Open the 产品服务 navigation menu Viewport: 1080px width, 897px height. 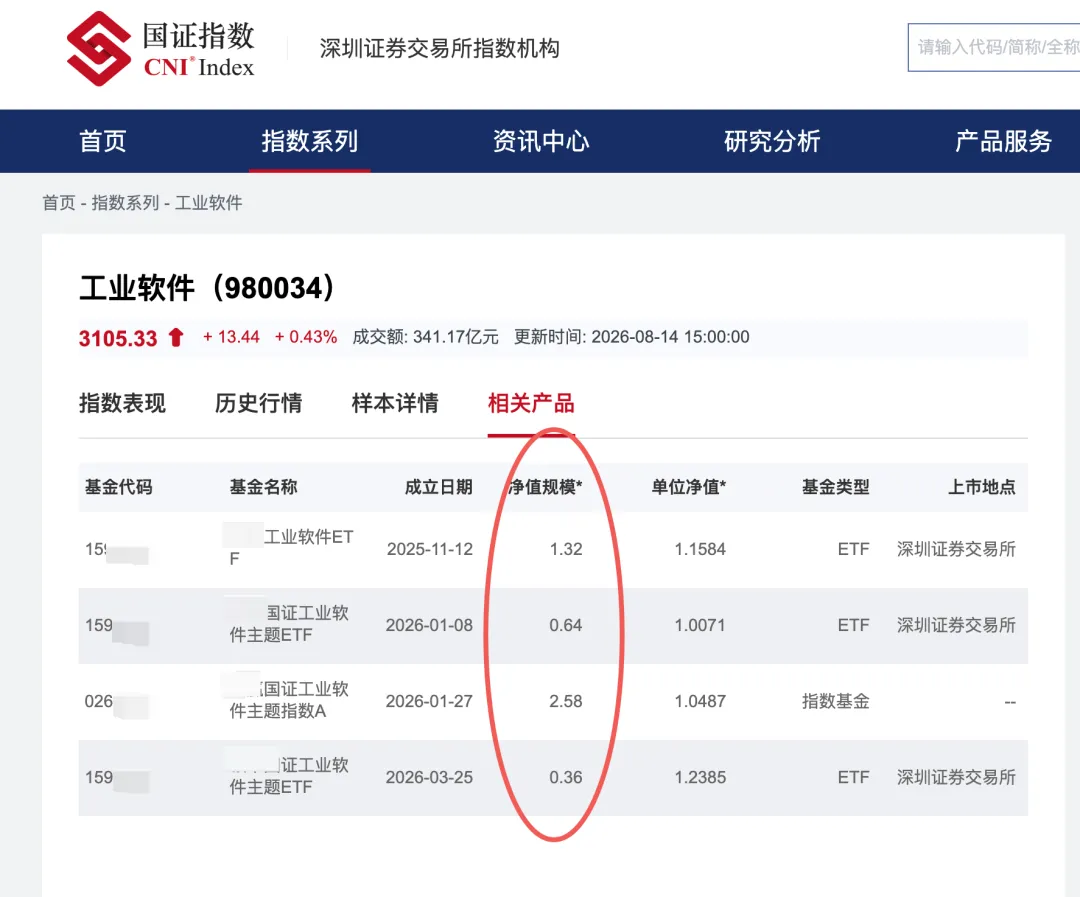(x=1004, y=141)
